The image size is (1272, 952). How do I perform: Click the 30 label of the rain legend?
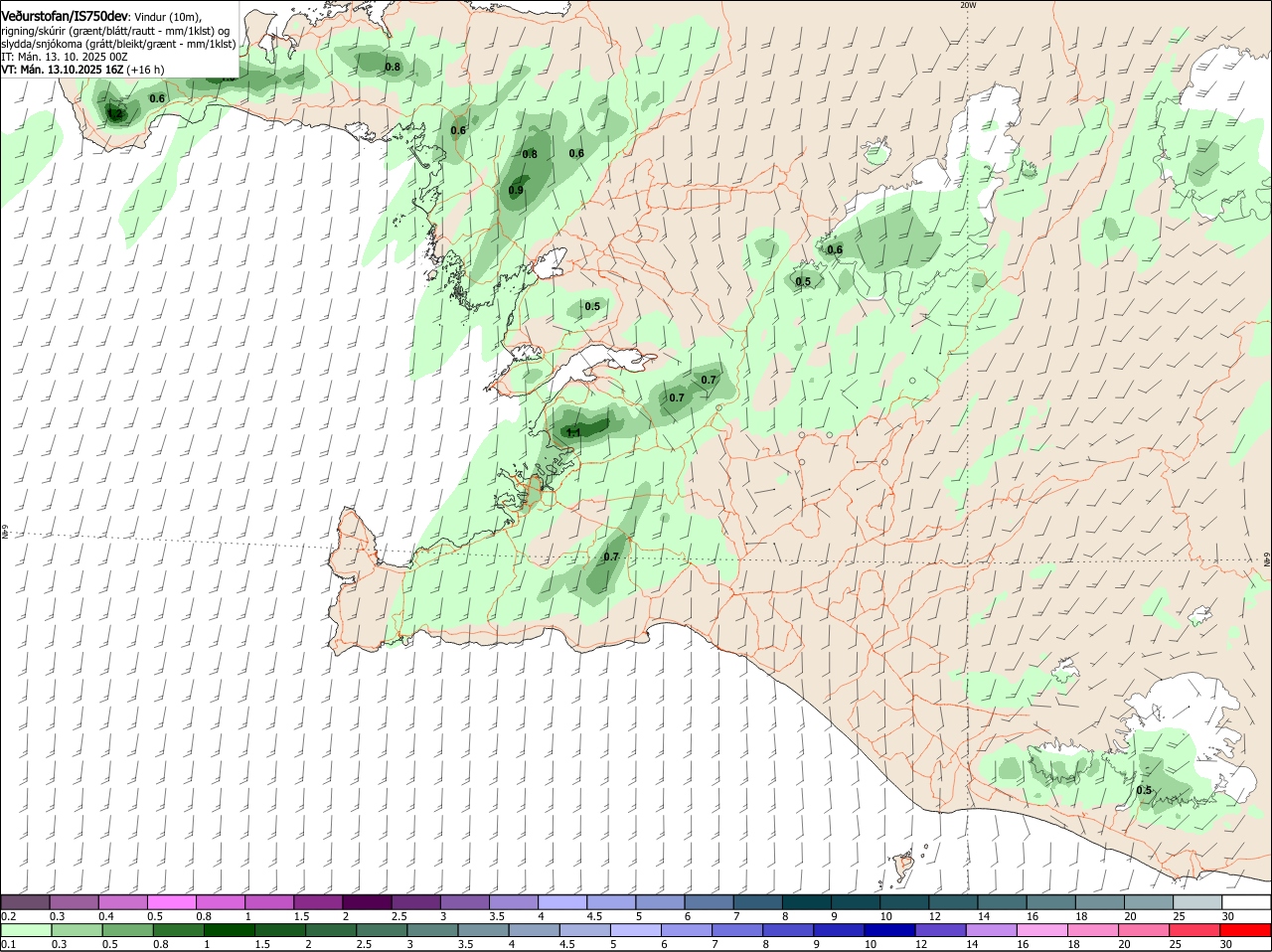[x=1226, y=944]
